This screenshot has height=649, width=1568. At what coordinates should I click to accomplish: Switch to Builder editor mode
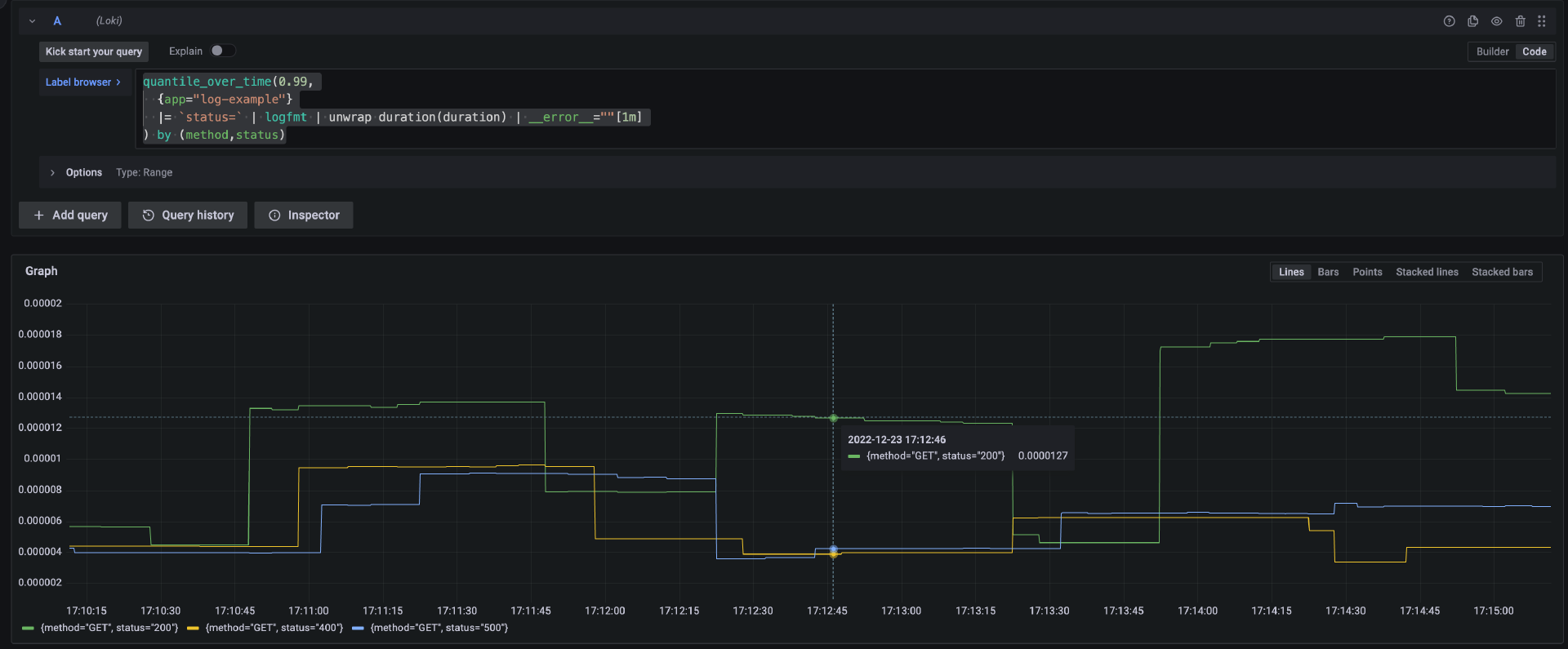pos(1492,51)
